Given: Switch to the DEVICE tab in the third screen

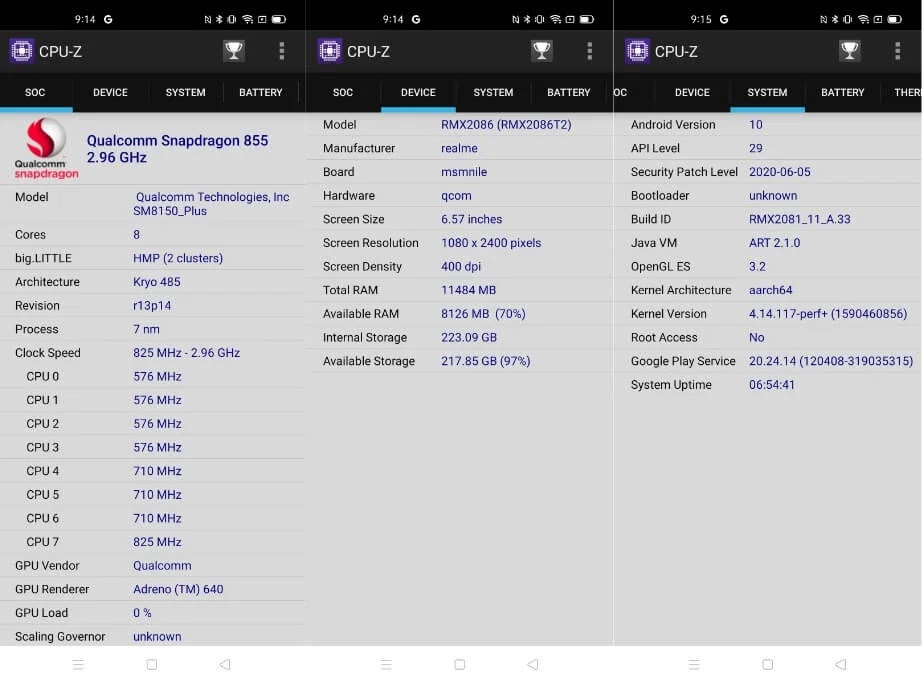Looking at the screenshot, I should click(x=692, y=92).
